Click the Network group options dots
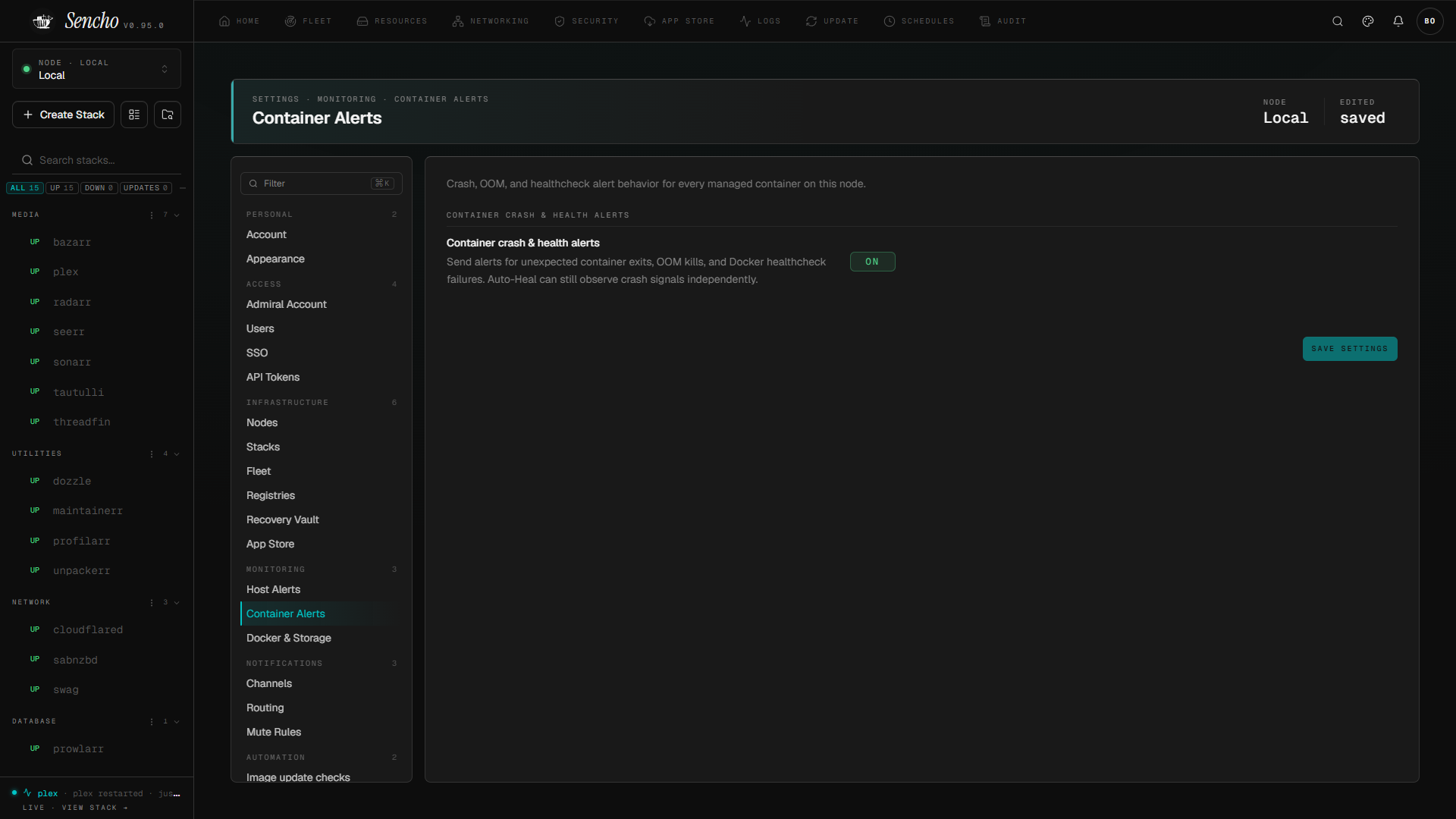The width and height of the screenshot is (1456, 819). coord(152,603)
